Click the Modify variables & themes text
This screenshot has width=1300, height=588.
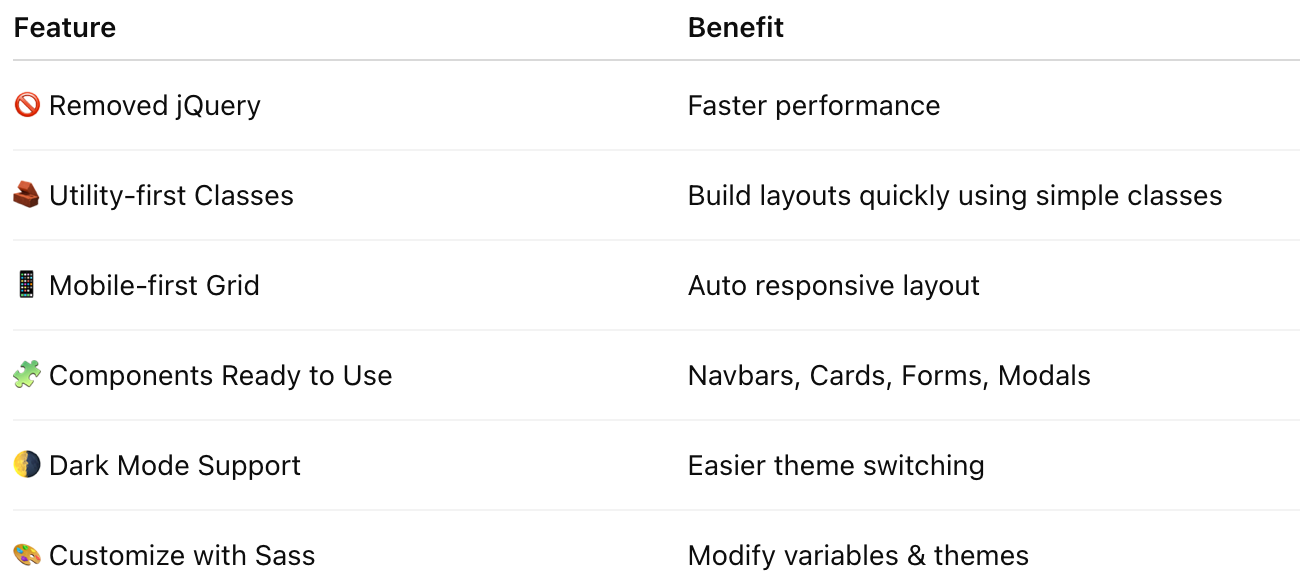click(858, 555)
